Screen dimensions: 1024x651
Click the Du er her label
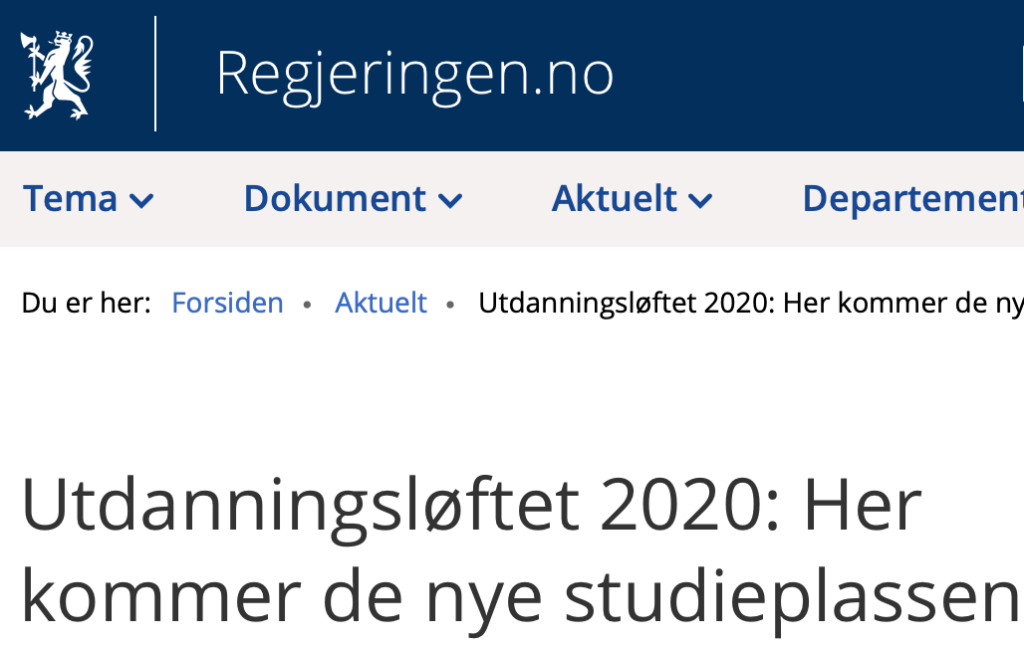click(x=86, y=303)
